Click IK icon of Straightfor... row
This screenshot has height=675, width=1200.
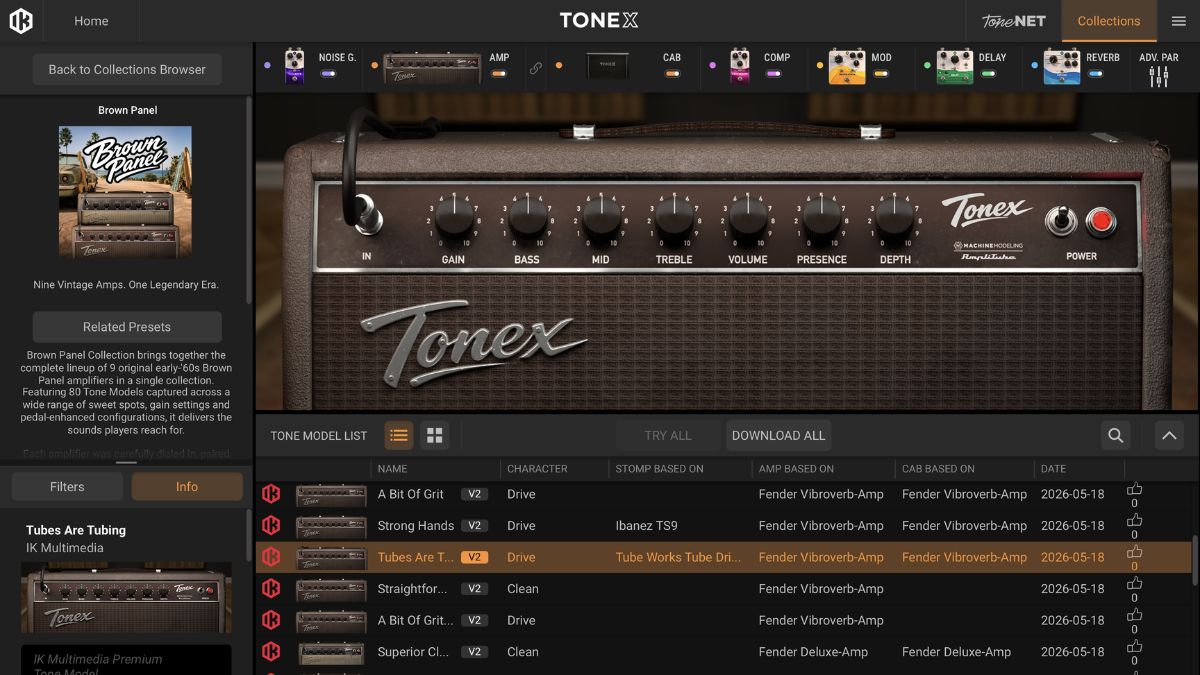pyautogui.click(x=271, y=588)
